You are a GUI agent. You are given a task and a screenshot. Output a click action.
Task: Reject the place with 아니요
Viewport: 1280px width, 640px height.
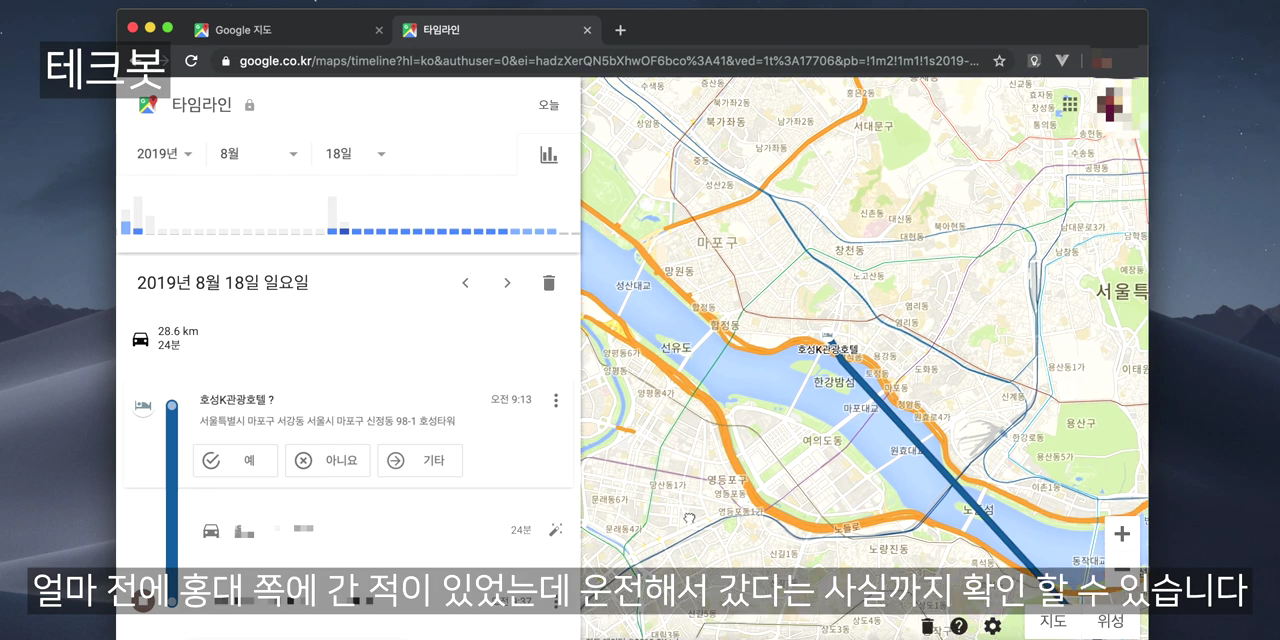click(327, 460)
